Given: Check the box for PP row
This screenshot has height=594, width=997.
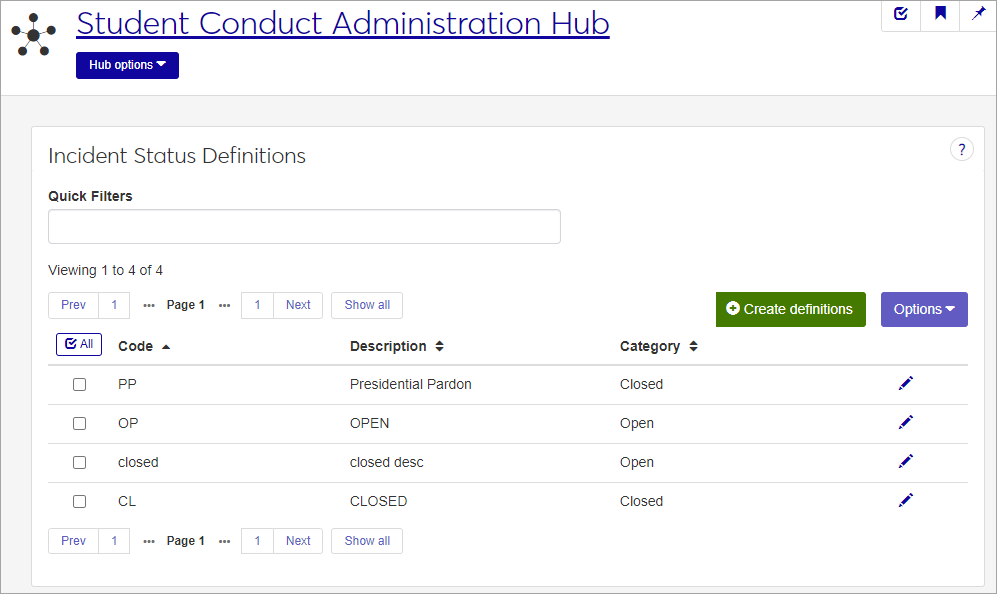Looking at the screenshot, I should (x=80, y=384).
